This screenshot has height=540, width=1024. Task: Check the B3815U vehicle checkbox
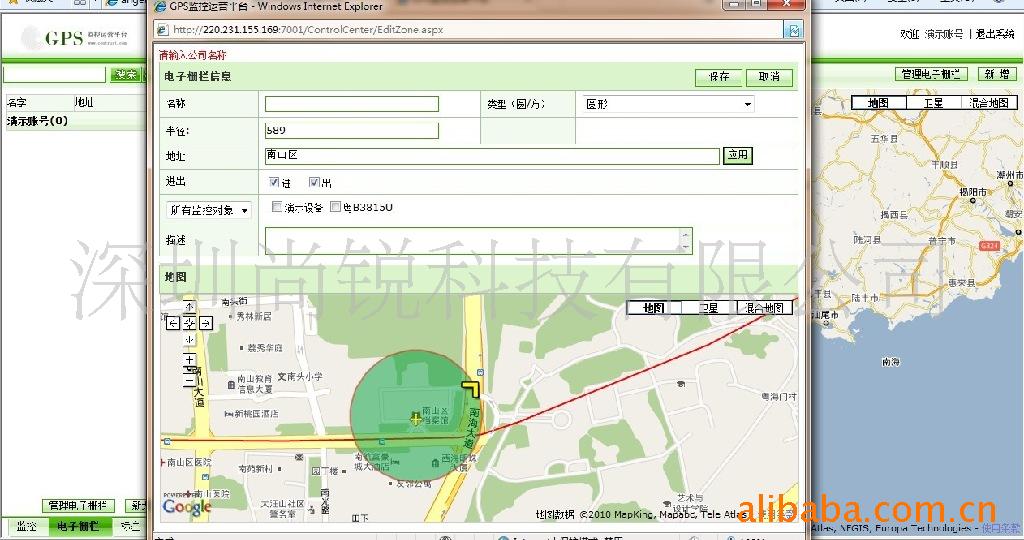pos(336,207)
